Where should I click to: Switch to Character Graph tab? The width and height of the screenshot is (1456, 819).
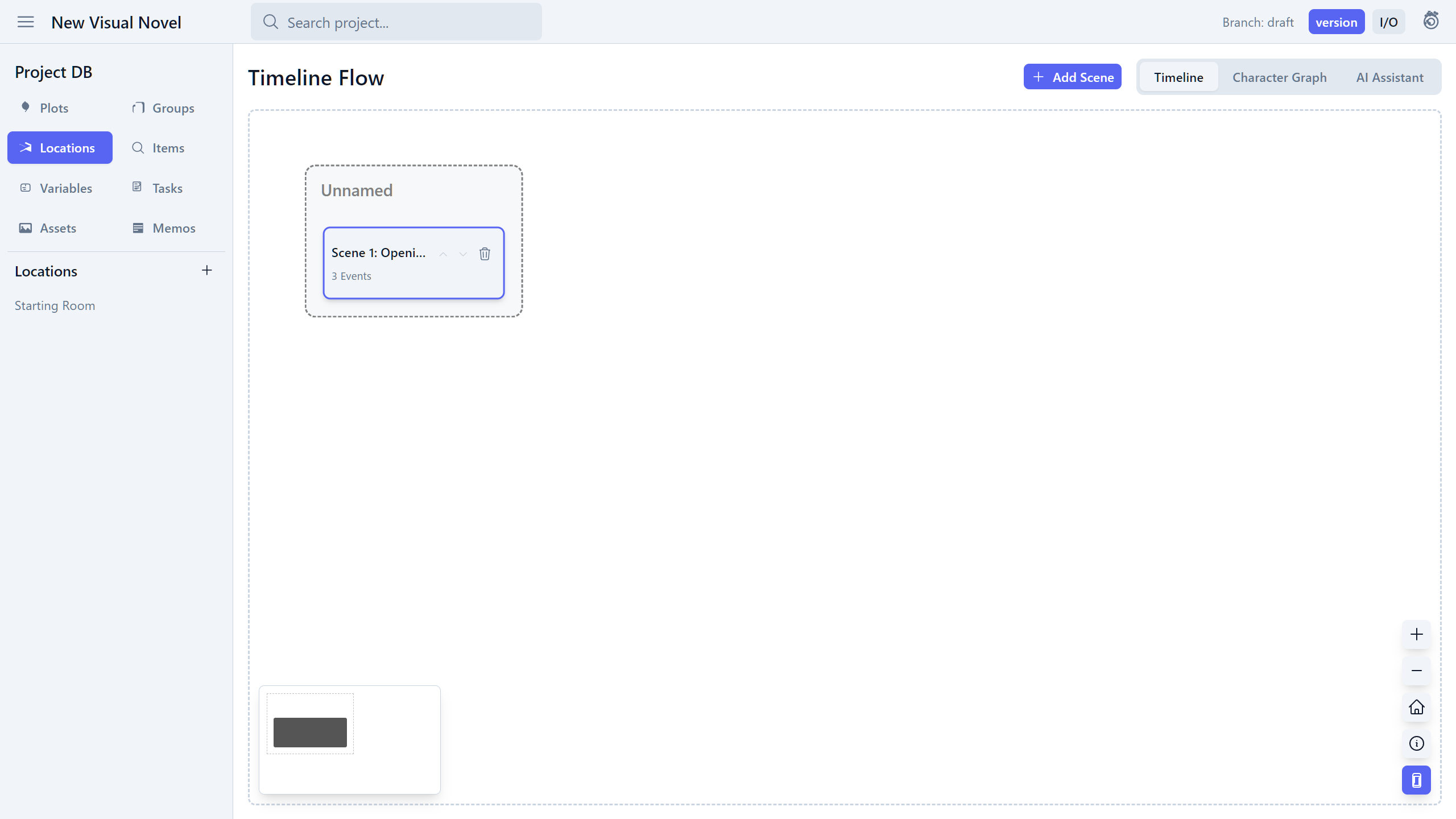[x=1279, y=77]
